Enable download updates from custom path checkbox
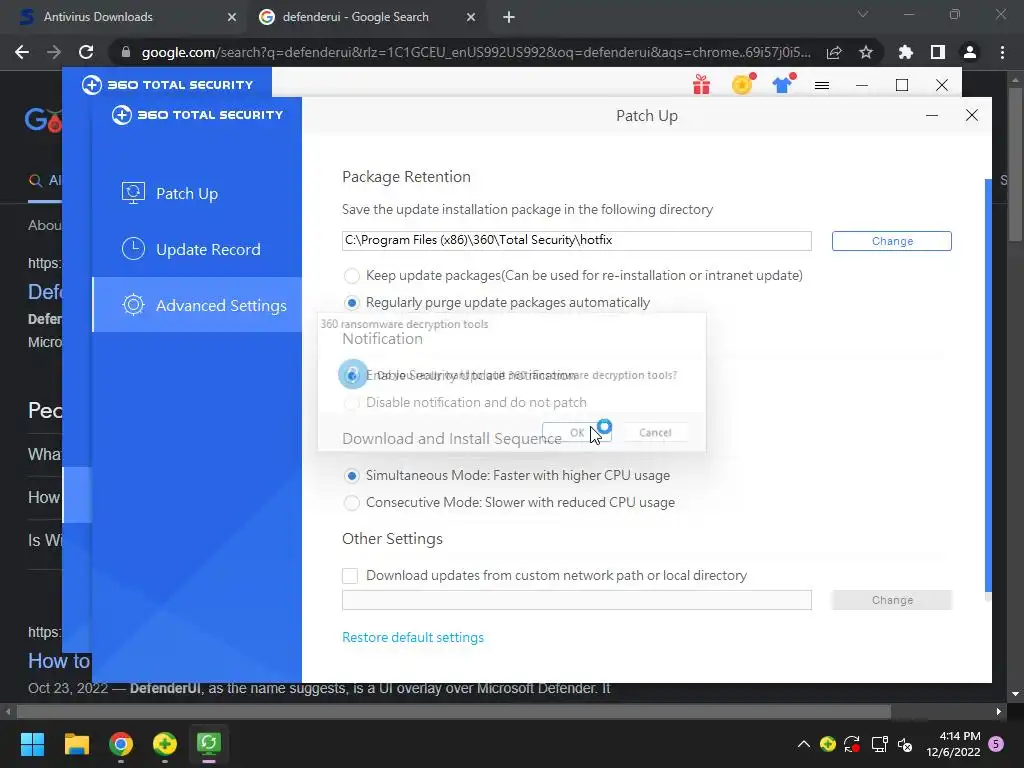1024x768 pixels. [x=350, y=575]
